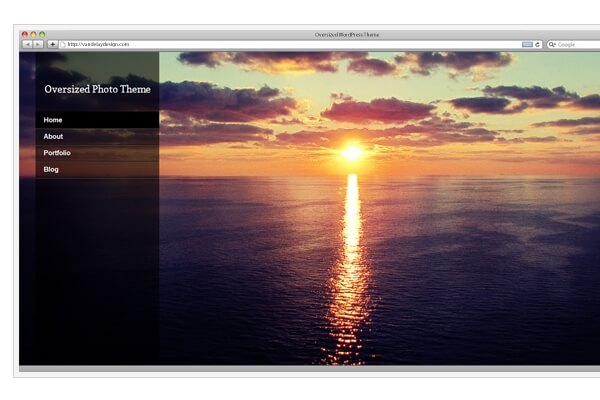Image resolution: width=600 pixels, height=400 pixels.
Task: Open the About menu item
Action: tap(97, 136)
